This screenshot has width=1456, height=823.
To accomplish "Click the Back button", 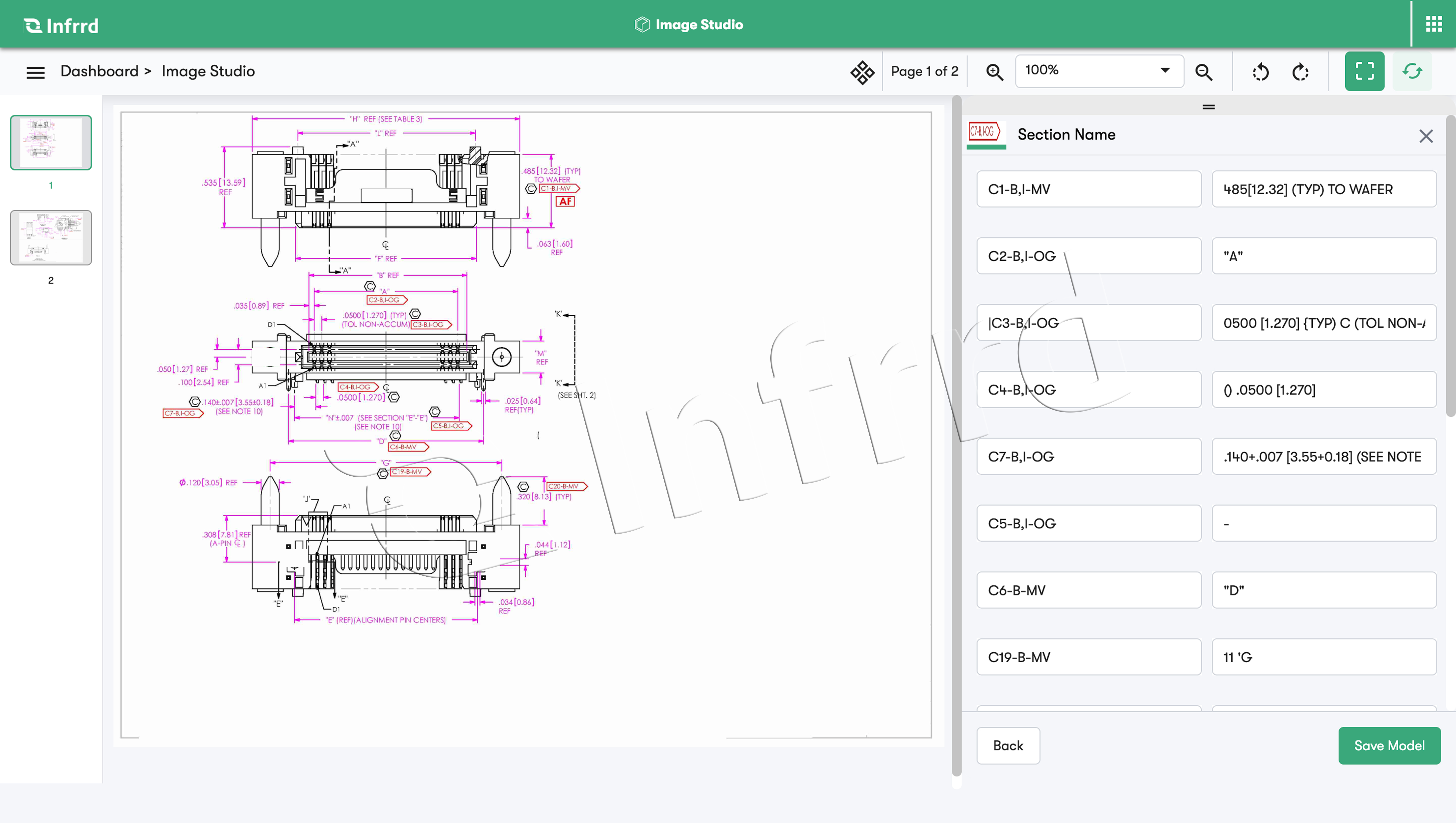I will [1008, 746].
